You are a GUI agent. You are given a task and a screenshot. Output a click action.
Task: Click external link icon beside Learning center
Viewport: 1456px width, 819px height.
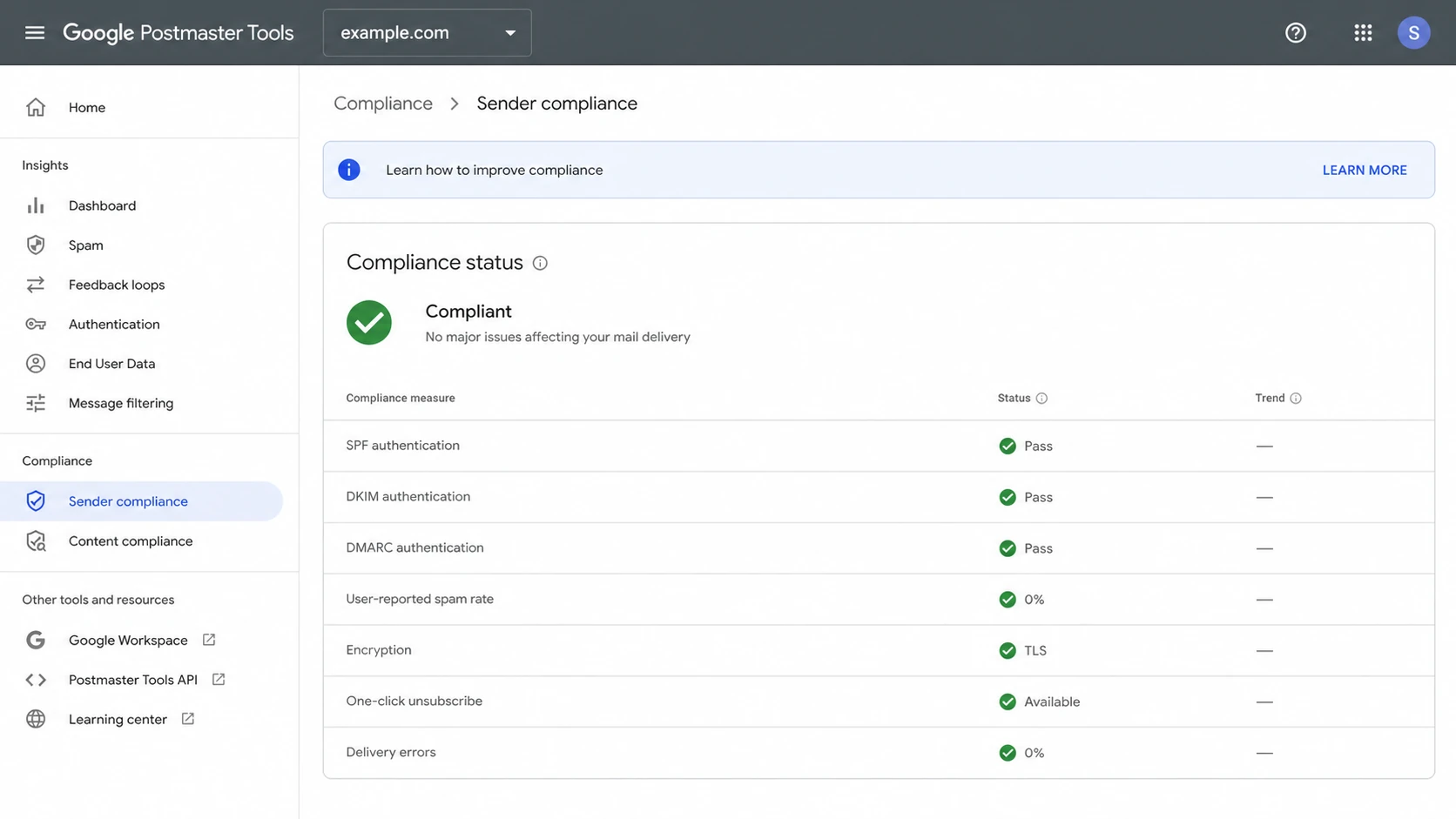click(188, 719)
